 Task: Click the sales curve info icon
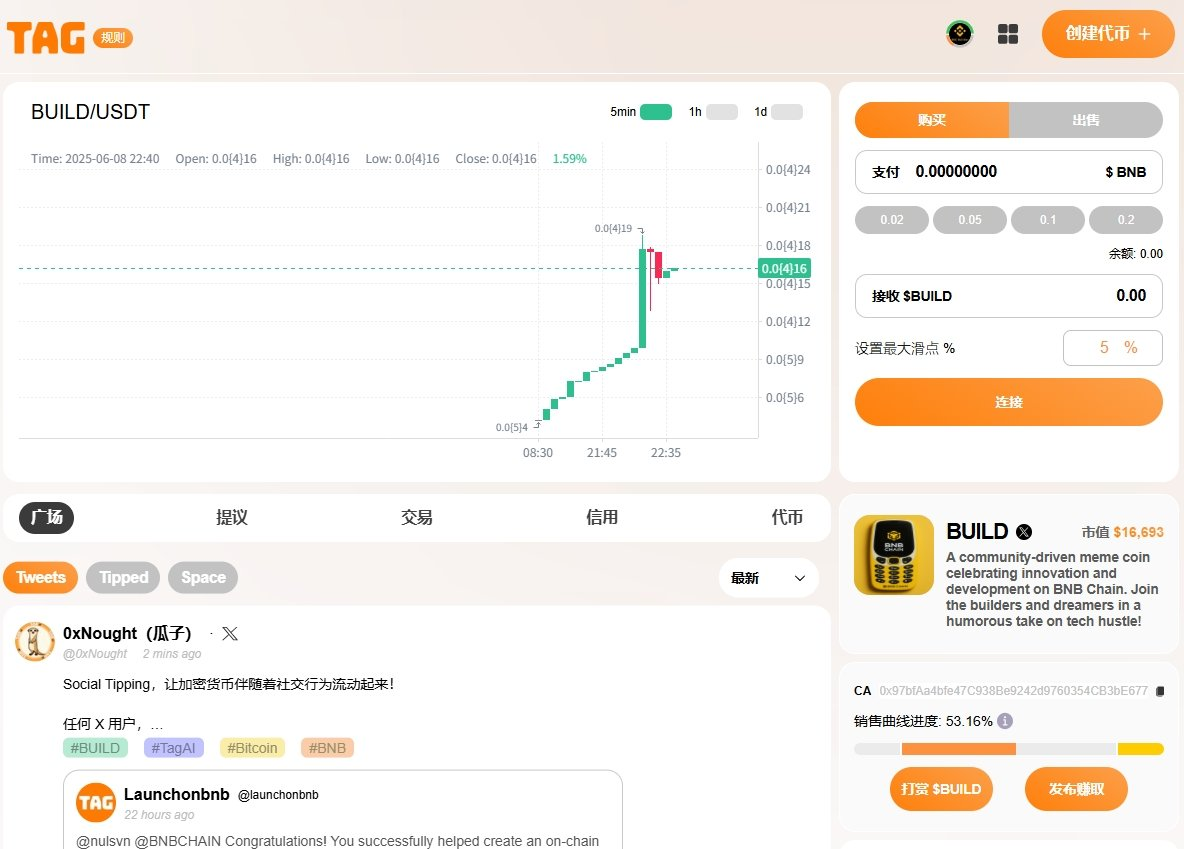1004,721
